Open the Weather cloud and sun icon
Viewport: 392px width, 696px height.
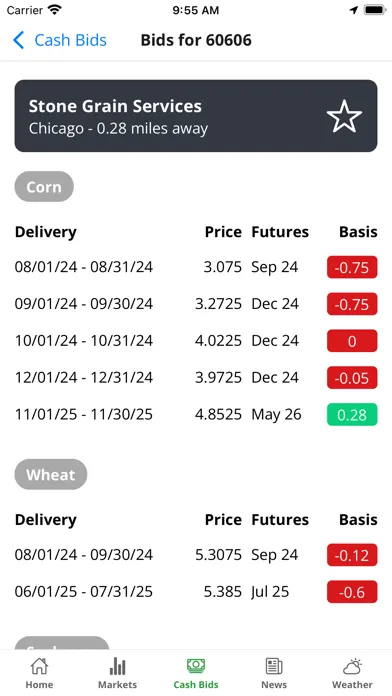tap(352, 666)
